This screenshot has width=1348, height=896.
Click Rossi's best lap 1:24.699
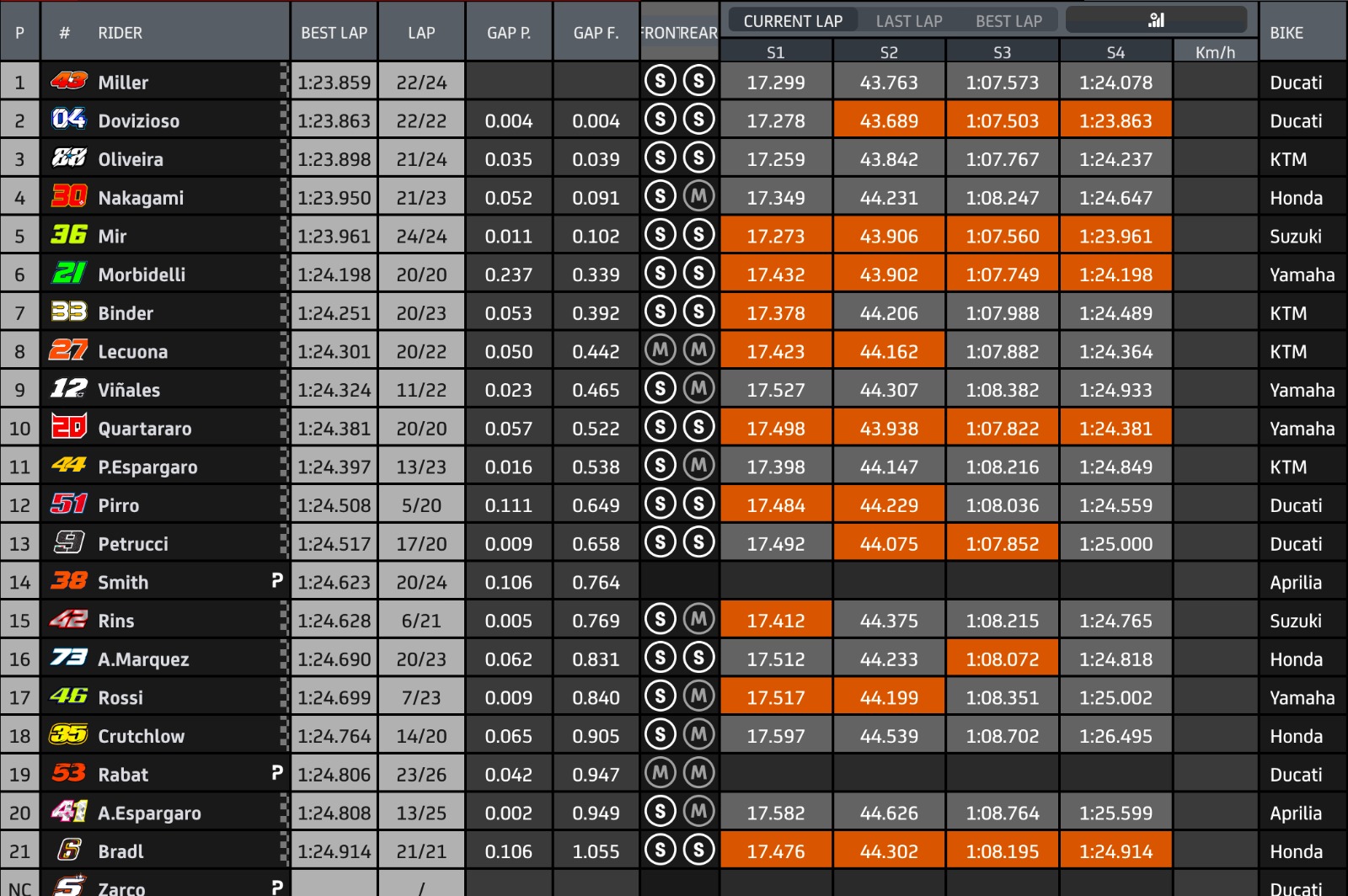(334, 697)
